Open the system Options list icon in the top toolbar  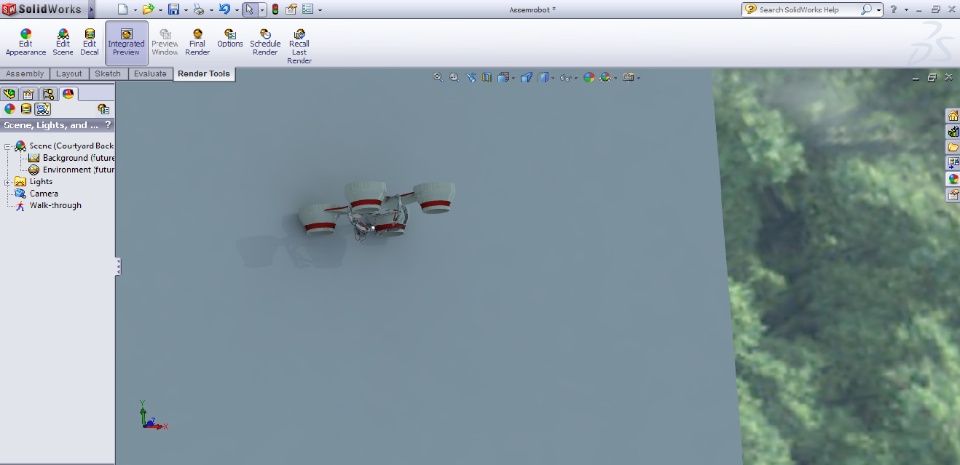click(307, 9)
